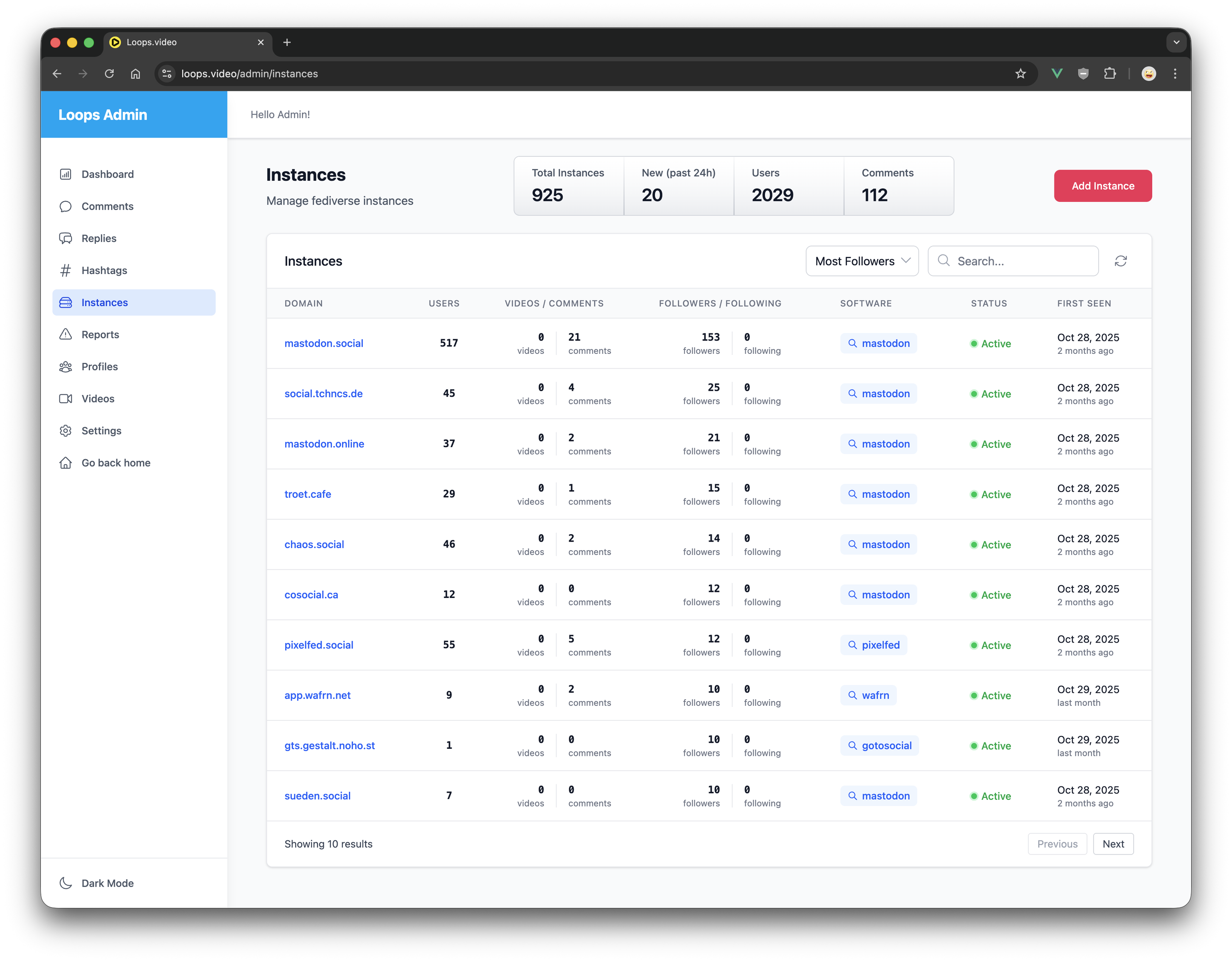Click the Add Instance button
Image resolution: width=1232 pixels, height=962 pixels.
click(x=1102, y=186)
